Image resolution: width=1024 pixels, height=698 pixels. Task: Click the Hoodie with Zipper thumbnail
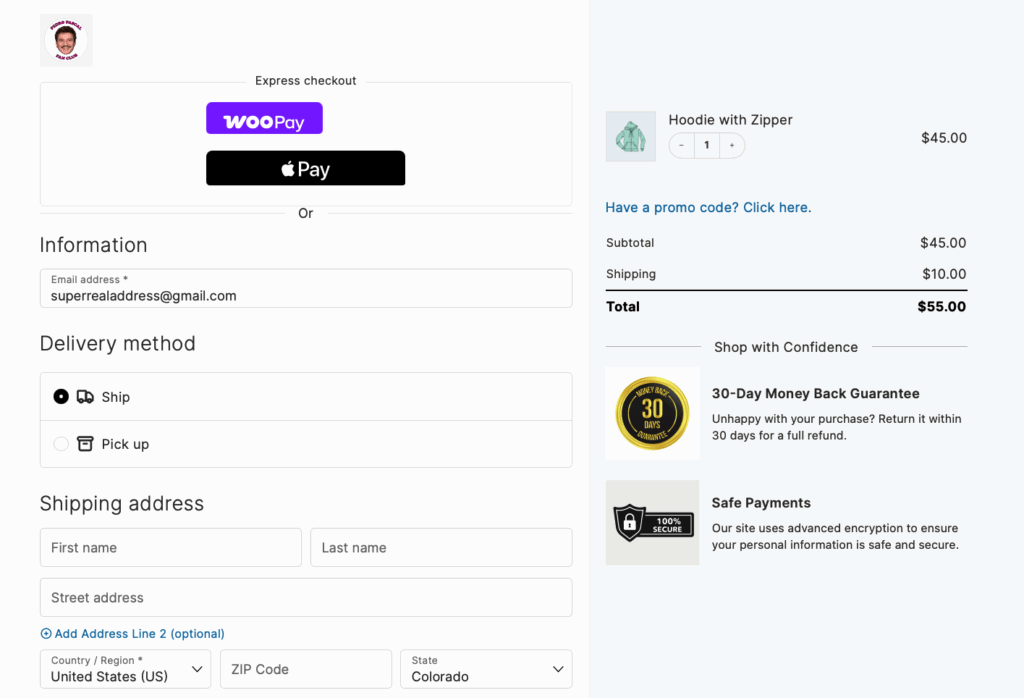[630, 136]
